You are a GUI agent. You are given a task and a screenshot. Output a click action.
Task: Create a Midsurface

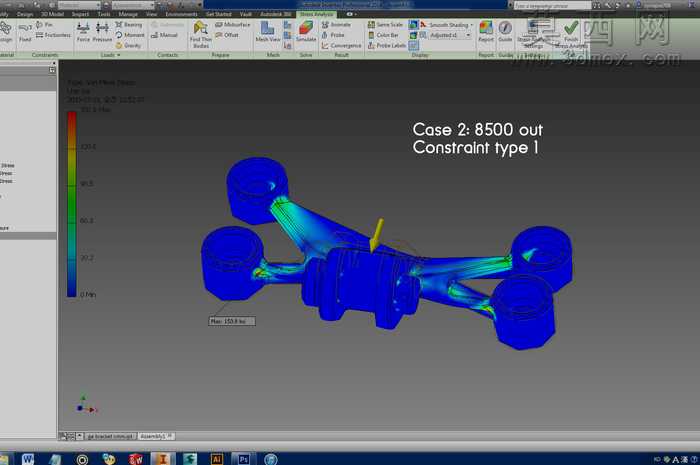233,25
